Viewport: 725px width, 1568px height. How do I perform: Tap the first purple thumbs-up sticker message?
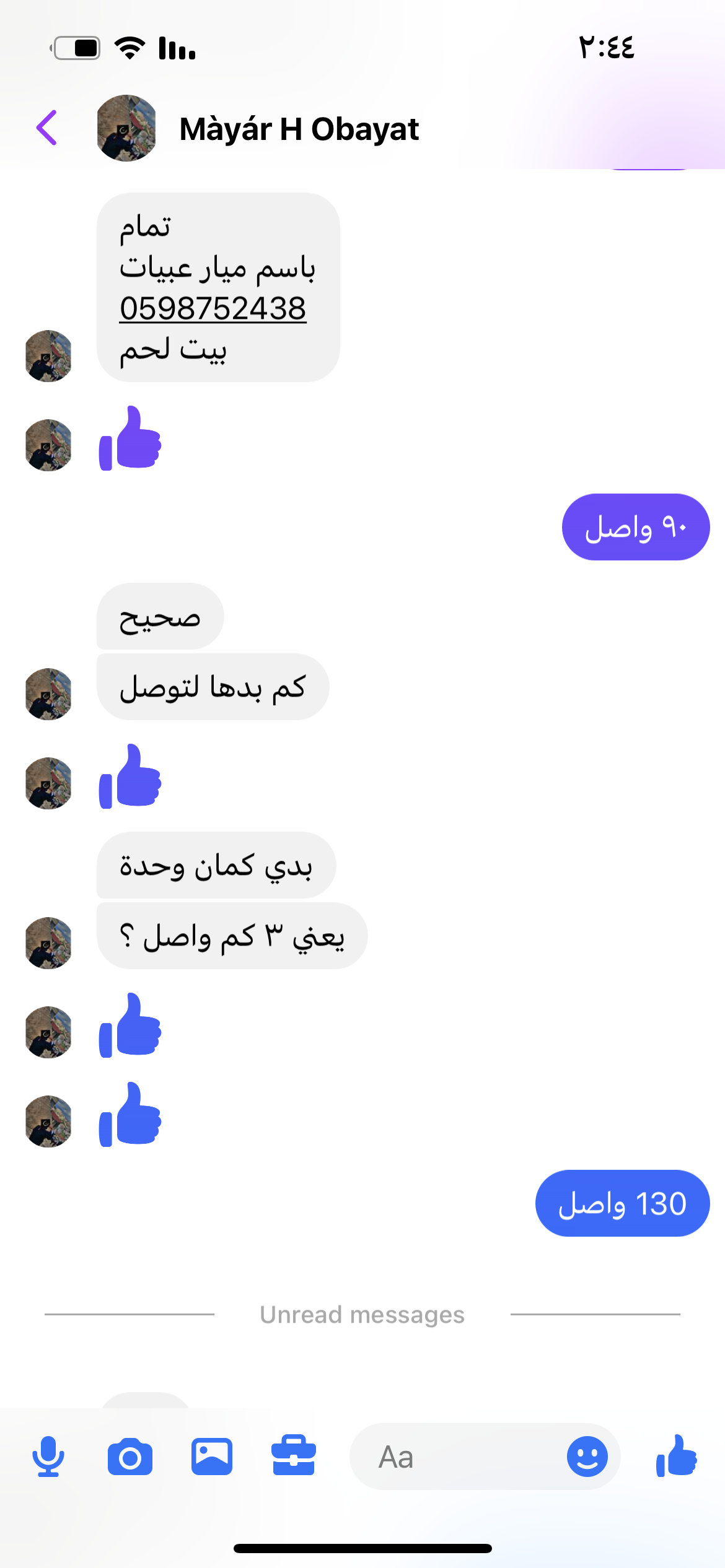pyautogui.click(x=130, y=438)
